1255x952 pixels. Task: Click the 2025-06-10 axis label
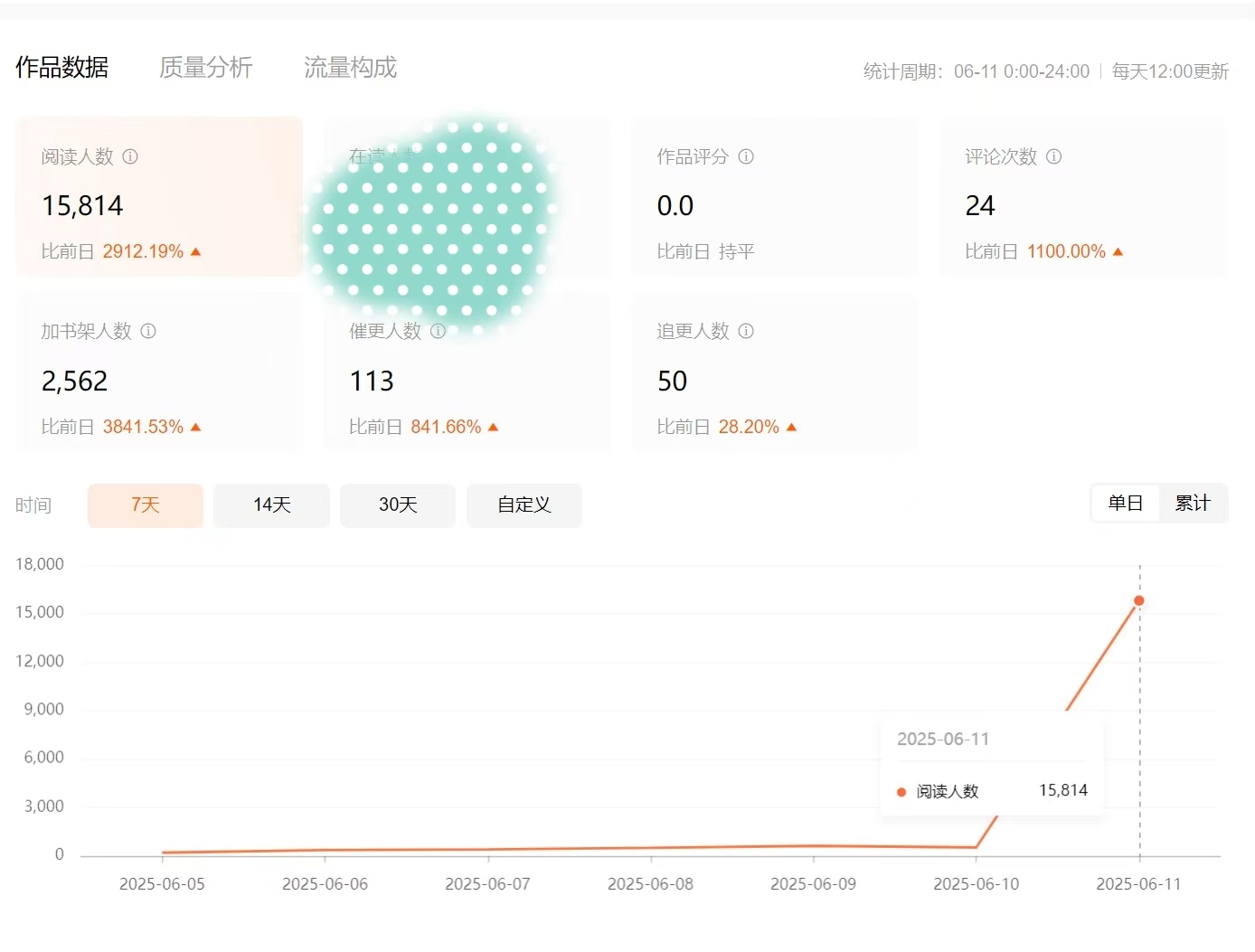pos(976,884)
